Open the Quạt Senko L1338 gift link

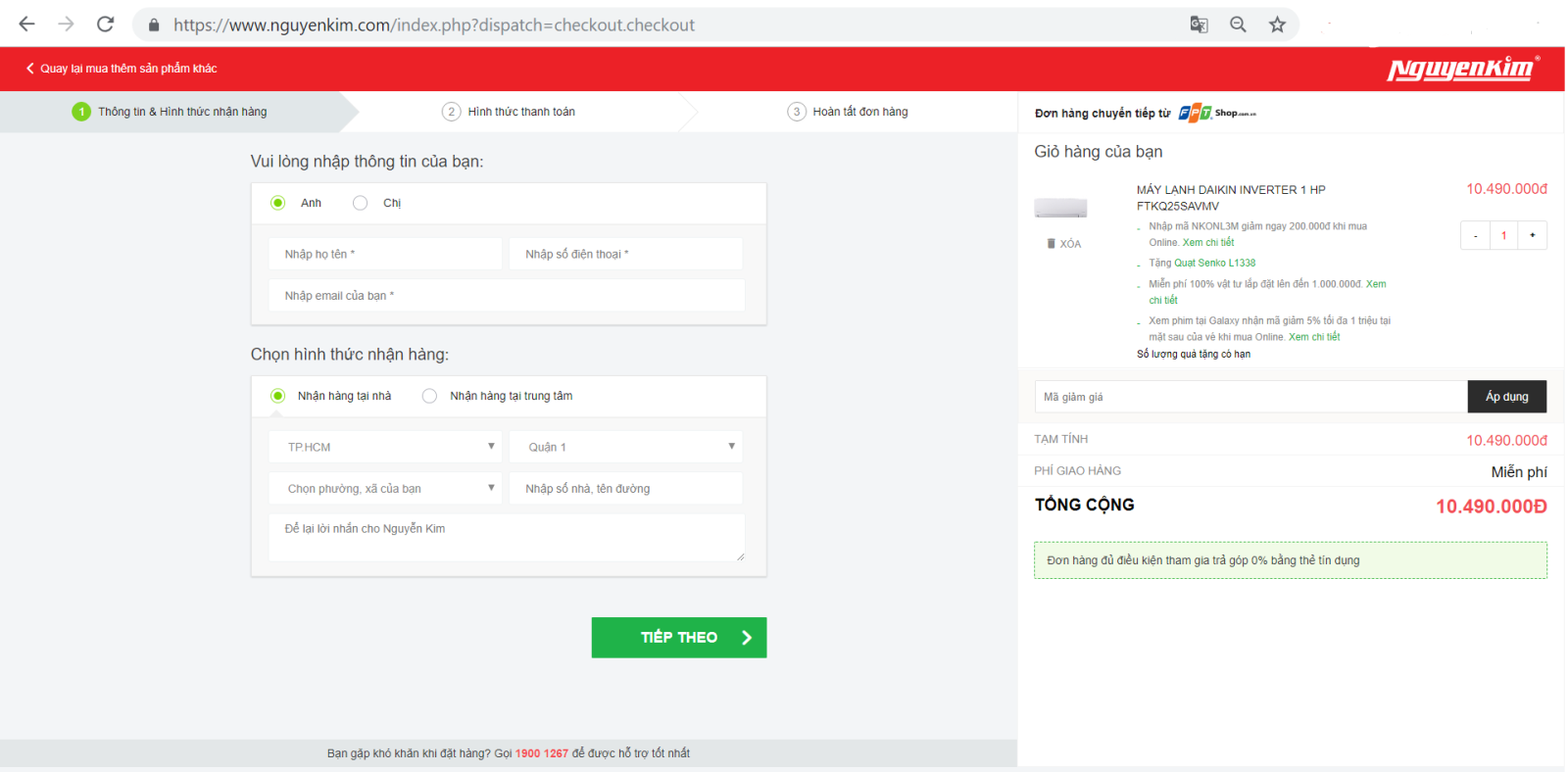pyautogui.click(x=1215, y=263)
